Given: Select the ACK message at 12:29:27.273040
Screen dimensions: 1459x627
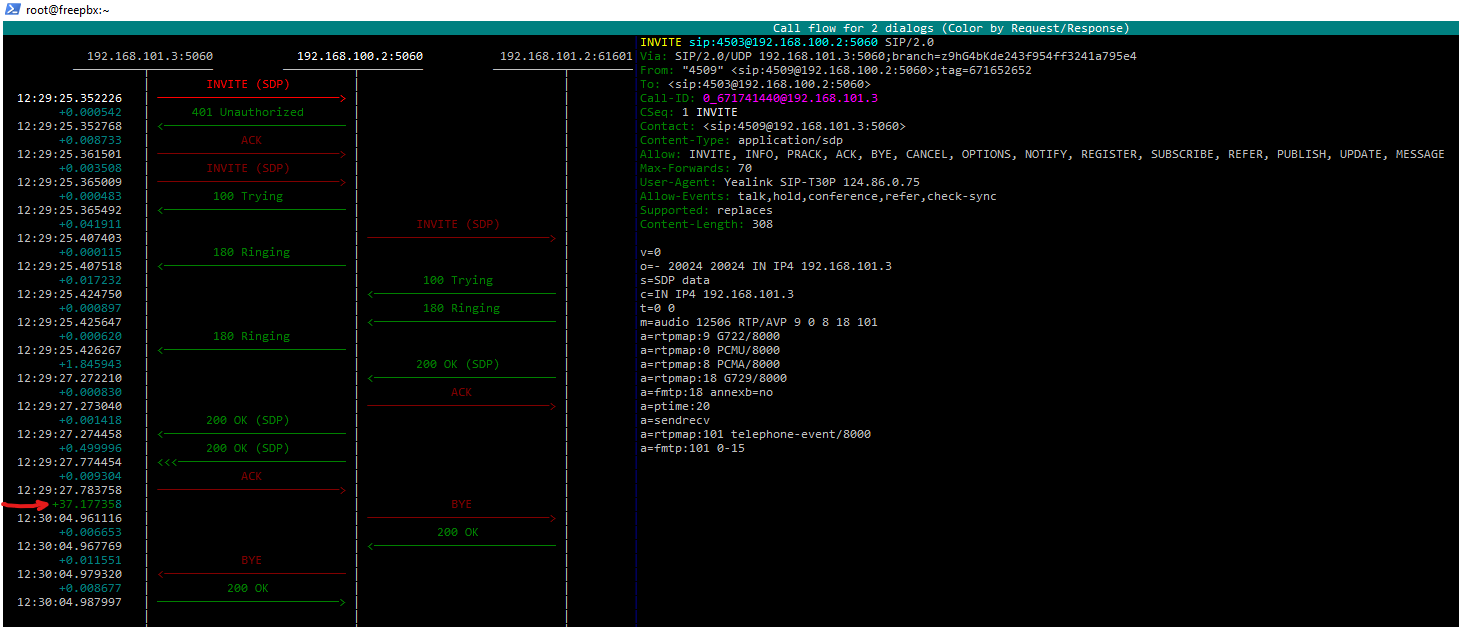Looking at the screenshot, I should click(461, 393).
